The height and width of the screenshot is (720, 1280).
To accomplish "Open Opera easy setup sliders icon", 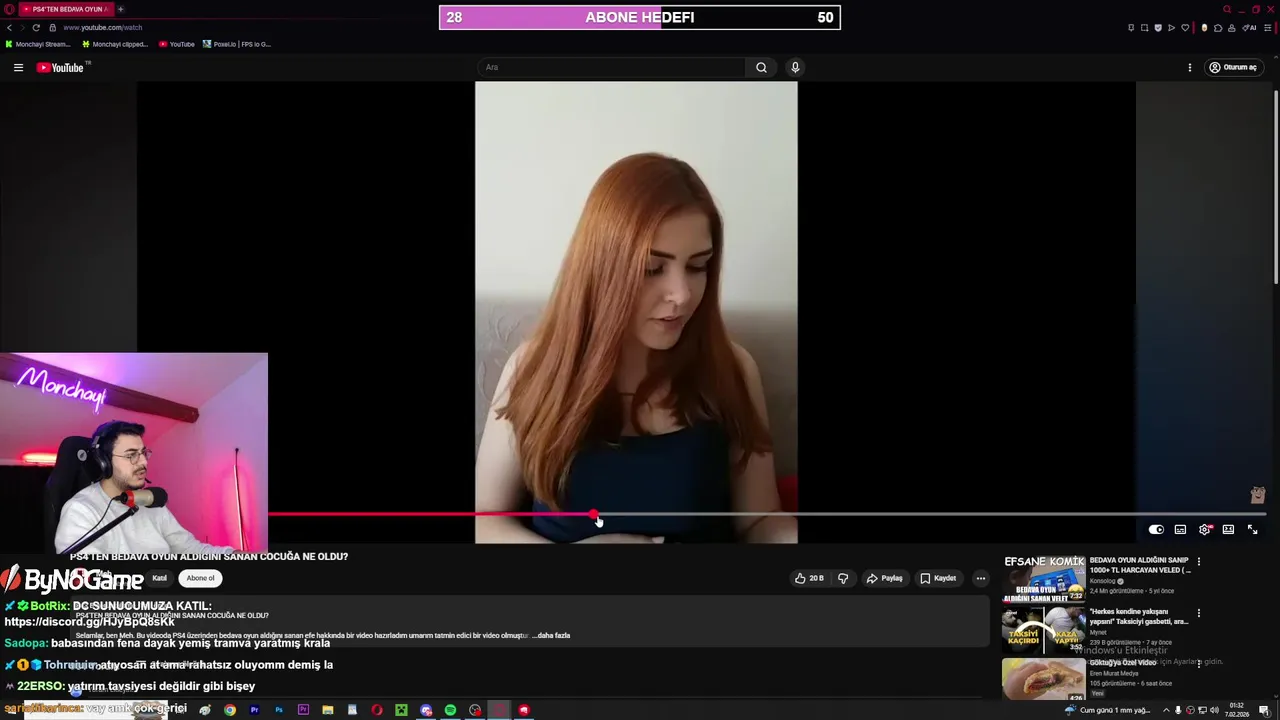I will pos(1268,27).
